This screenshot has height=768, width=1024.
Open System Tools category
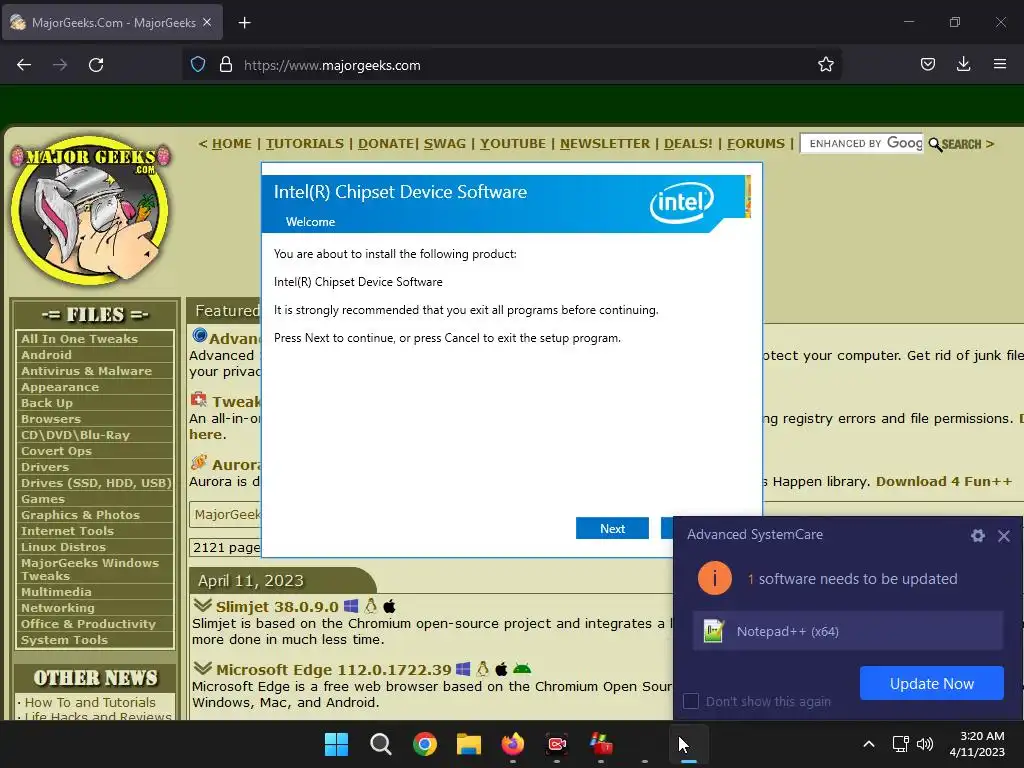tap(64, 640)
